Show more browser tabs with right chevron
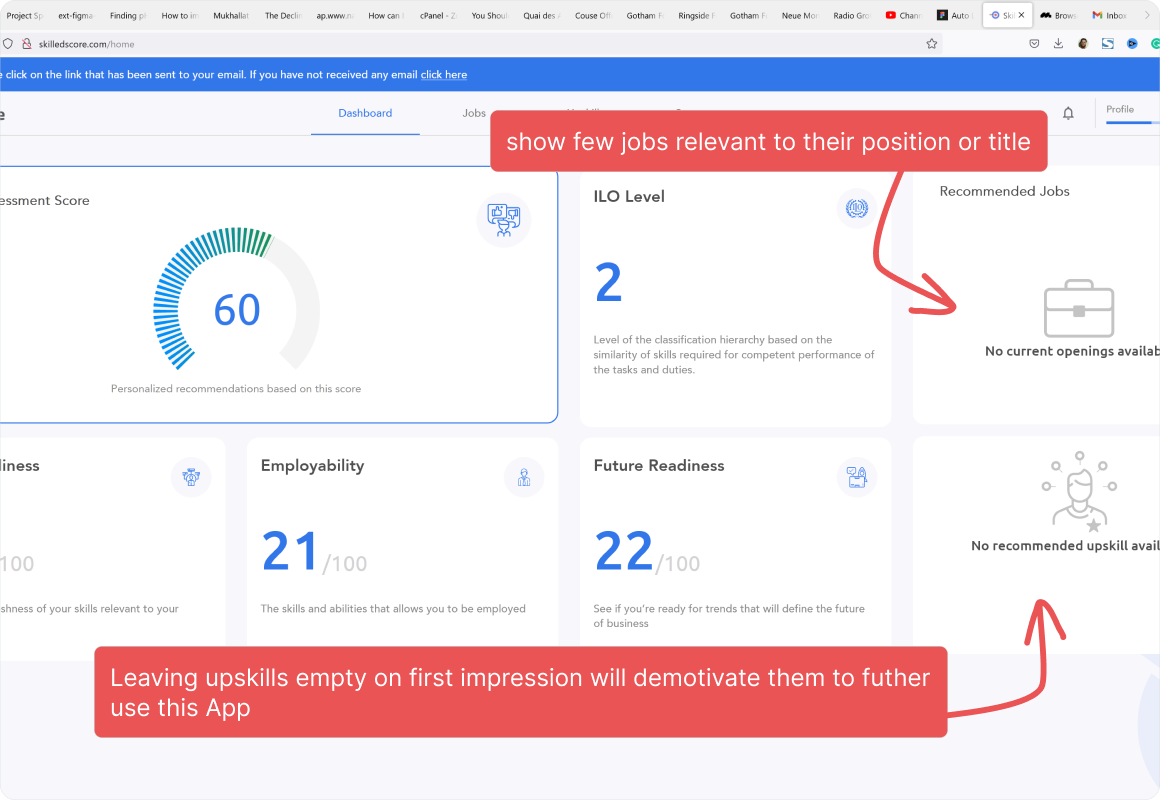The height and width of the screenshot is (800, 1160). click(1147, 15)
